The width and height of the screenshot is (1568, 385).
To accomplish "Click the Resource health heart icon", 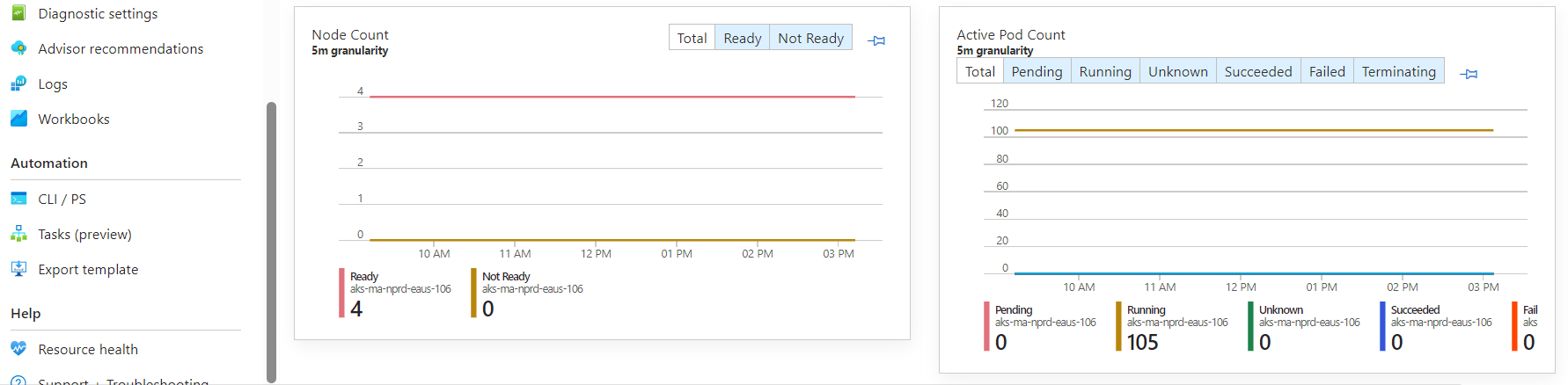I will [18, 349].
